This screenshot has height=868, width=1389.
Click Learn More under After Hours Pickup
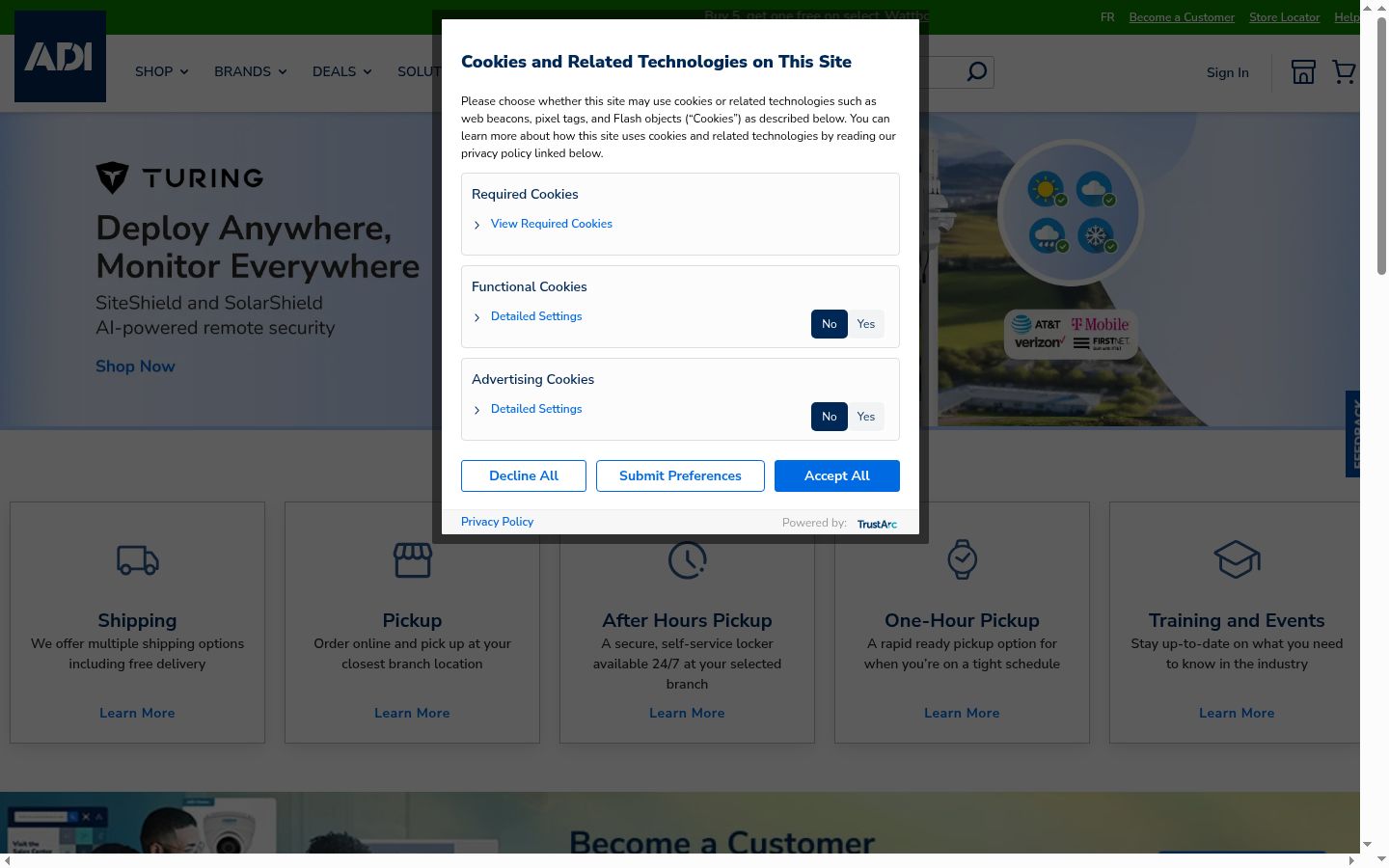tap(687, 713)
